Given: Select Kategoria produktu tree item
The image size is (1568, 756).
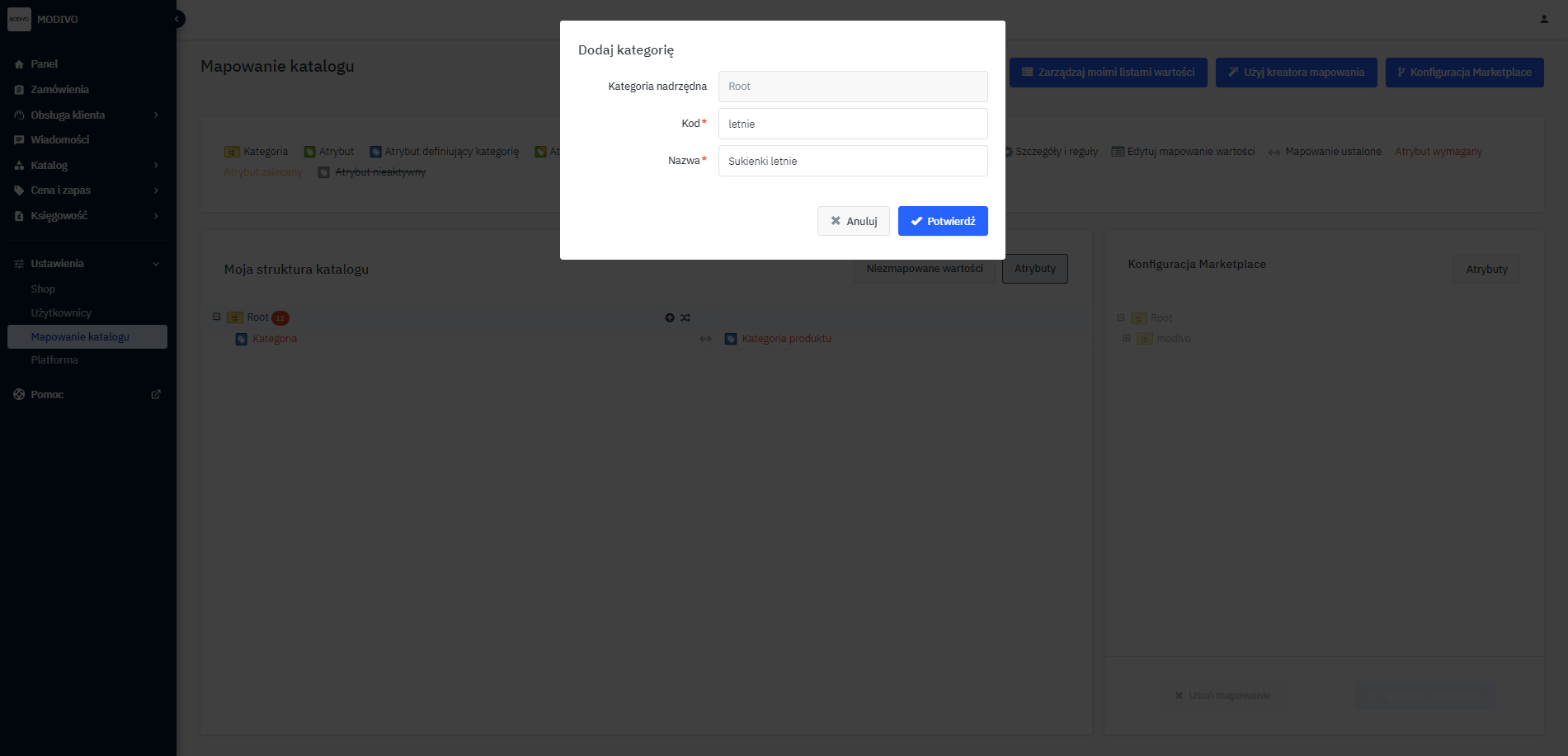Looking at the screenshot, I should pos(786,339).
